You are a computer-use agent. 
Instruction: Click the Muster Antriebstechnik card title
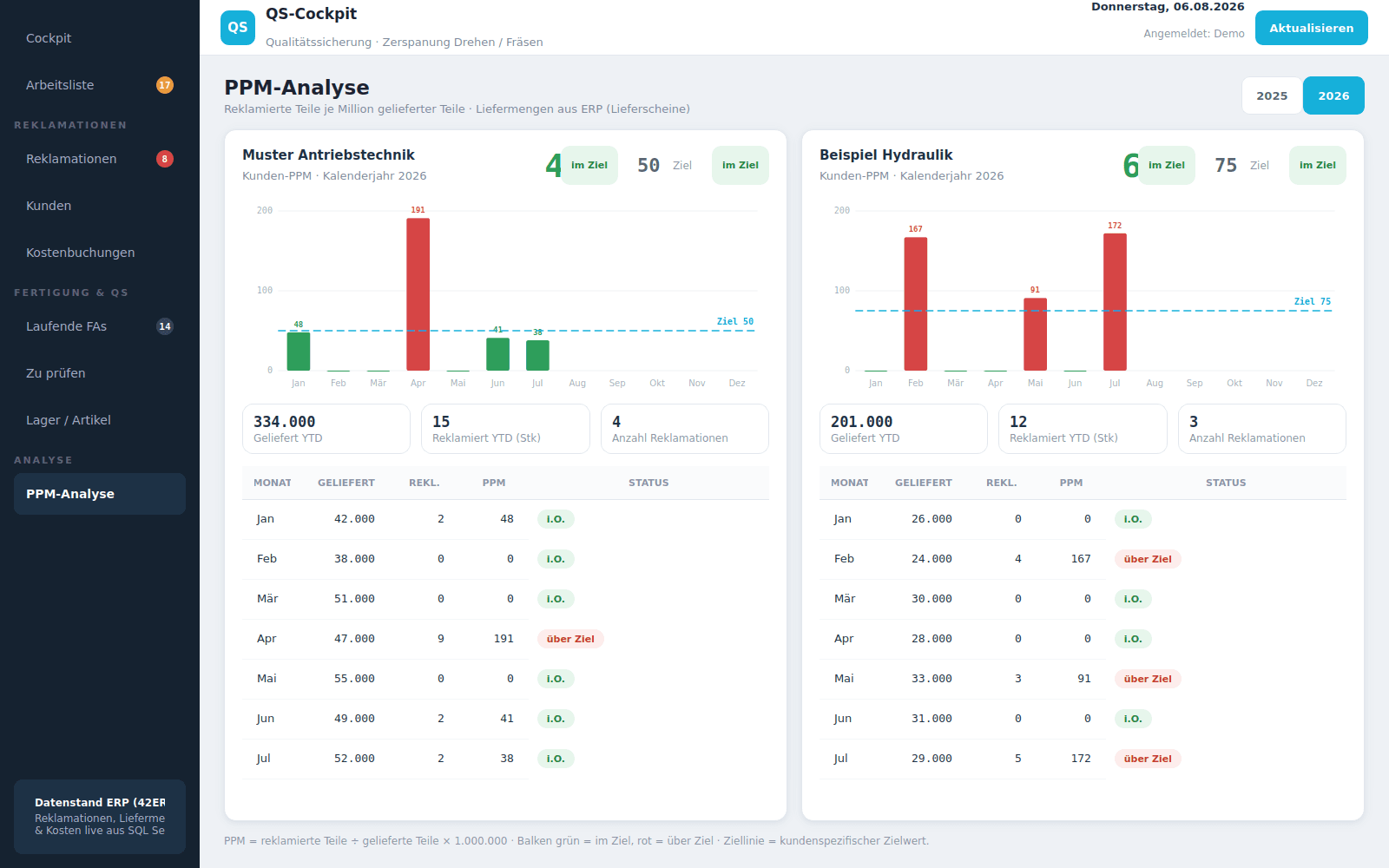click(328, 155)
